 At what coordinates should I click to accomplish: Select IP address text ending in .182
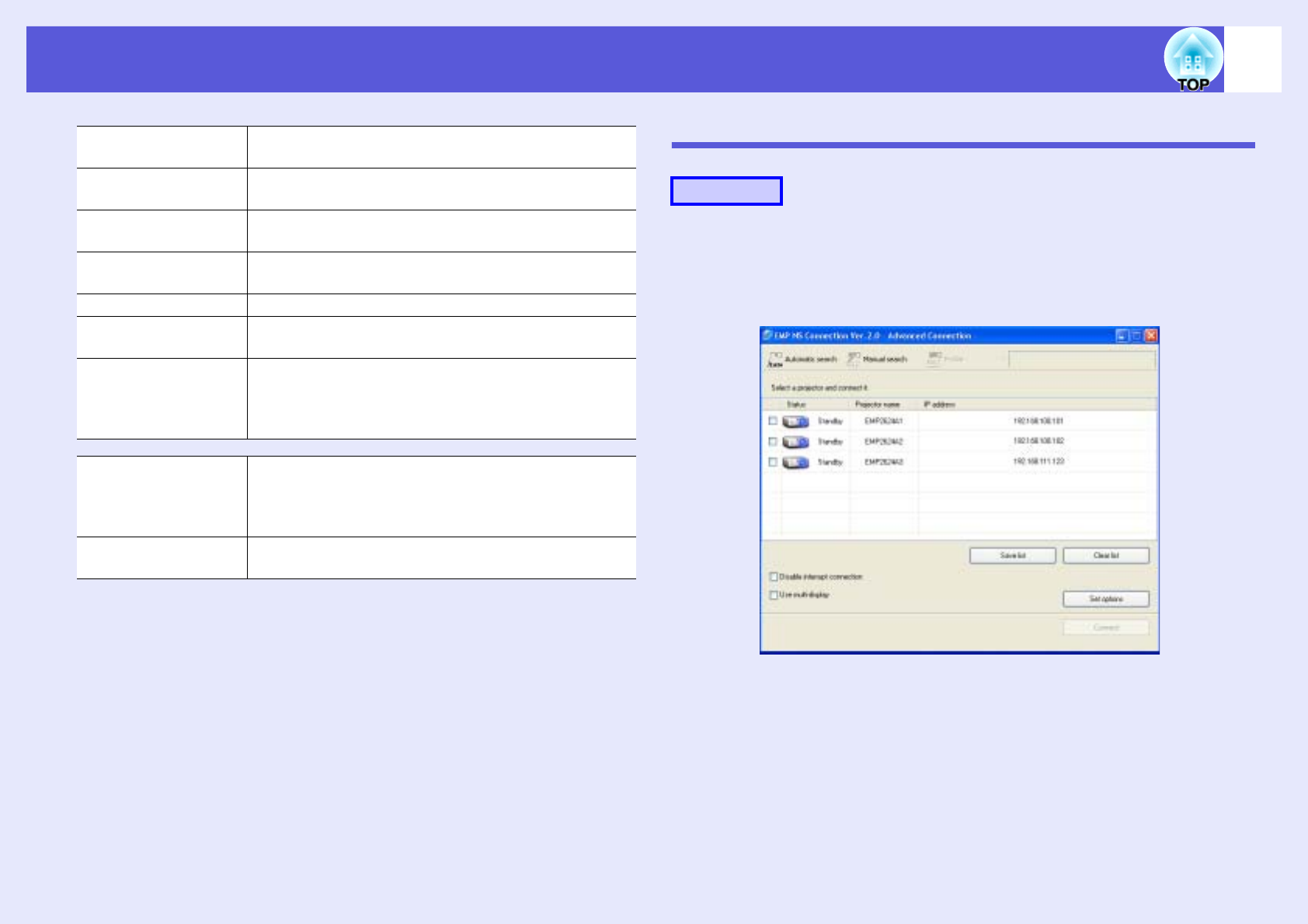[x=1038, y=441]
